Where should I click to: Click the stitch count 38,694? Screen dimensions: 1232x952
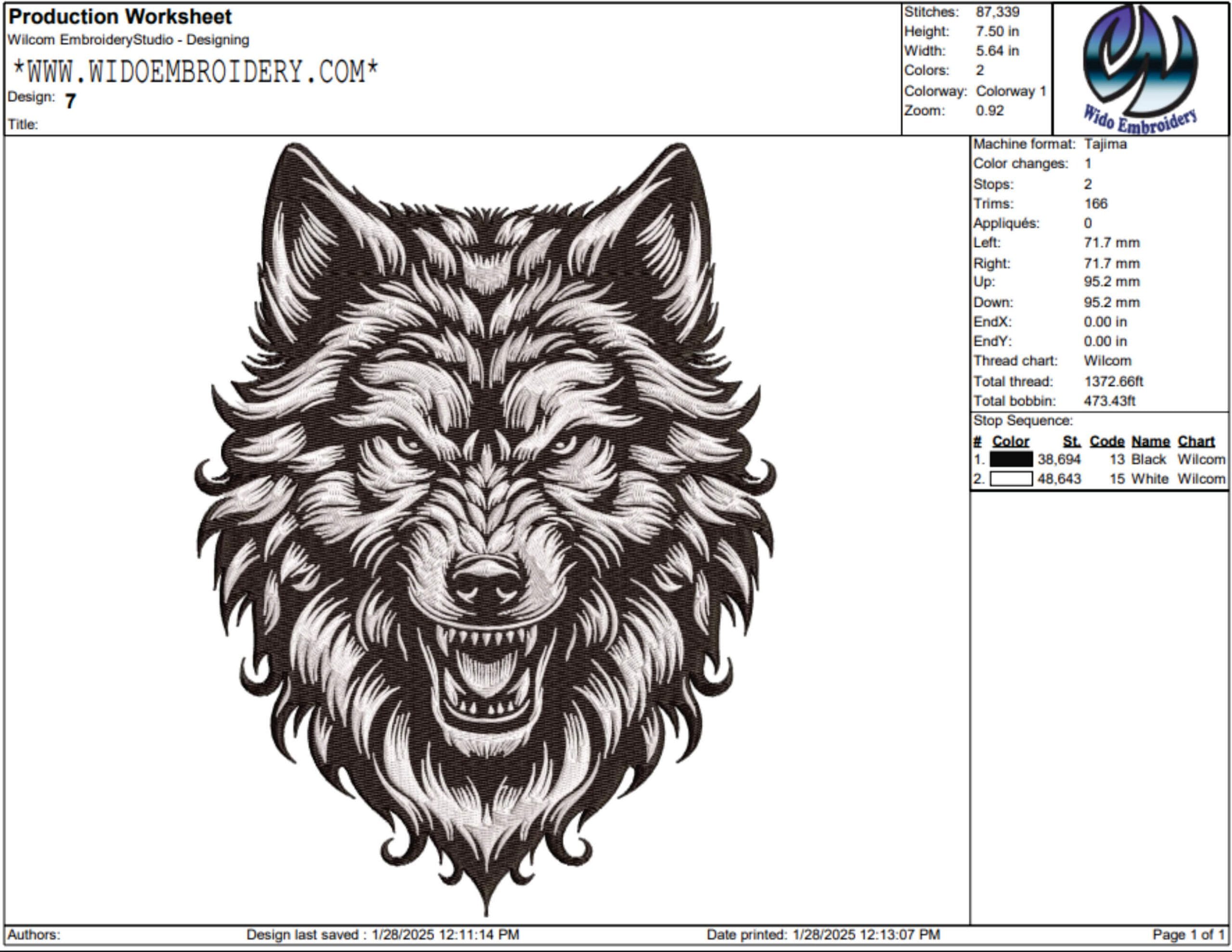tap(1059, 460)
